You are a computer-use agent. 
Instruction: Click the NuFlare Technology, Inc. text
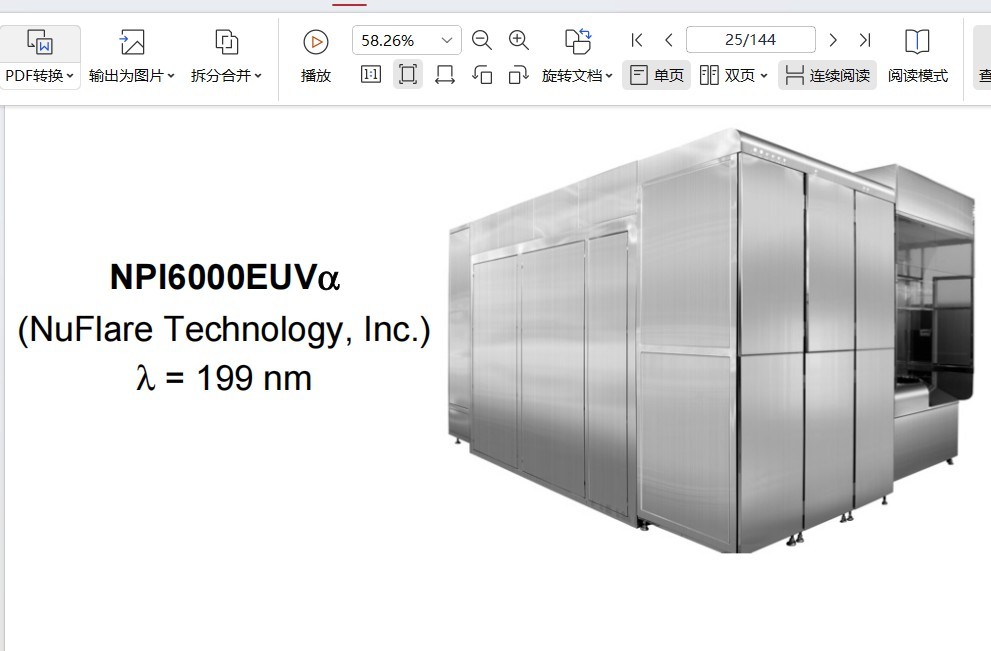click(224, 329)
